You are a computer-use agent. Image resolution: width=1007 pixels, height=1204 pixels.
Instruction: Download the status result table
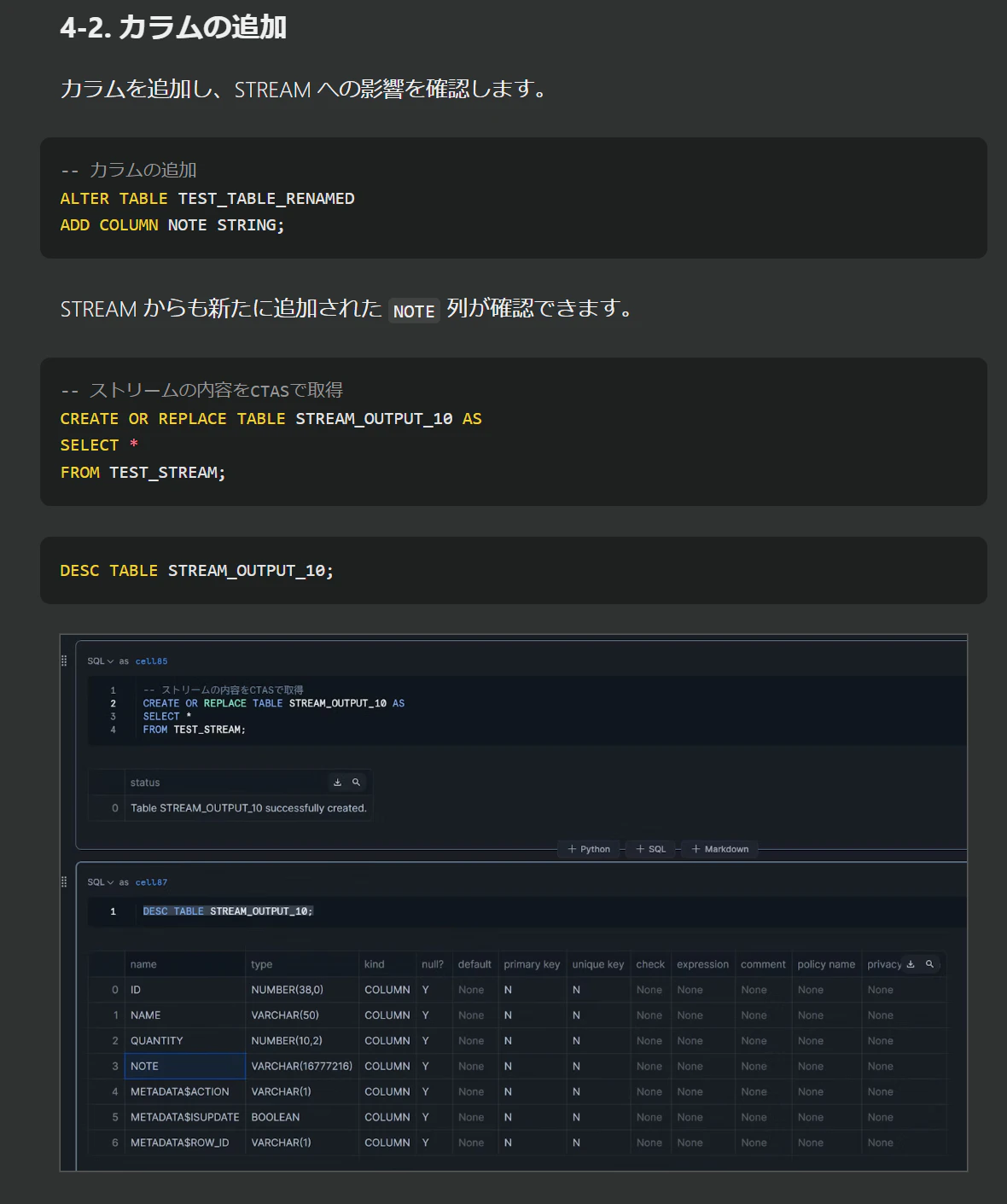point(337,782)
